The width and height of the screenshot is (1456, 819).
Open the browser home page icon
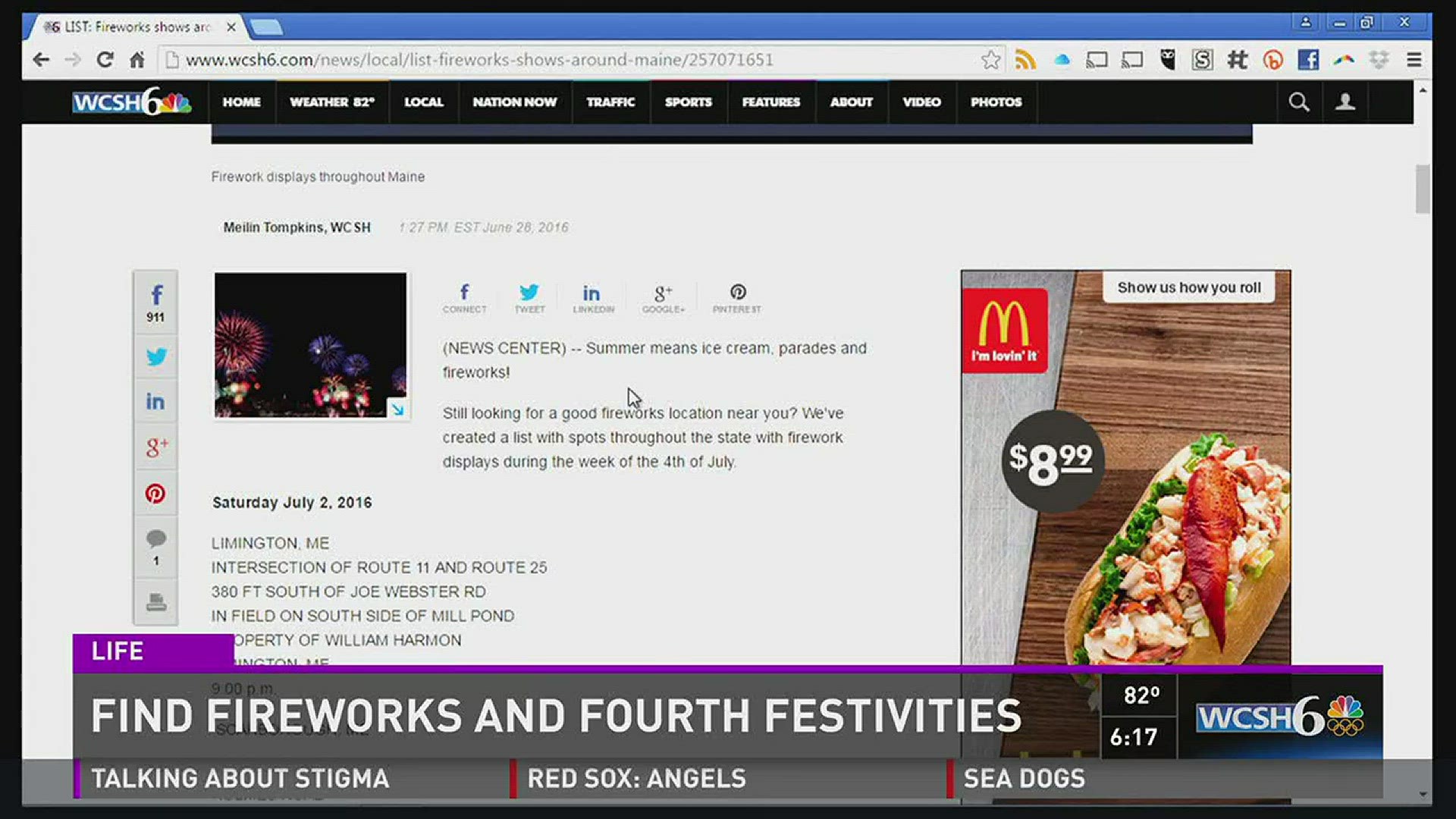coord(137,60)
